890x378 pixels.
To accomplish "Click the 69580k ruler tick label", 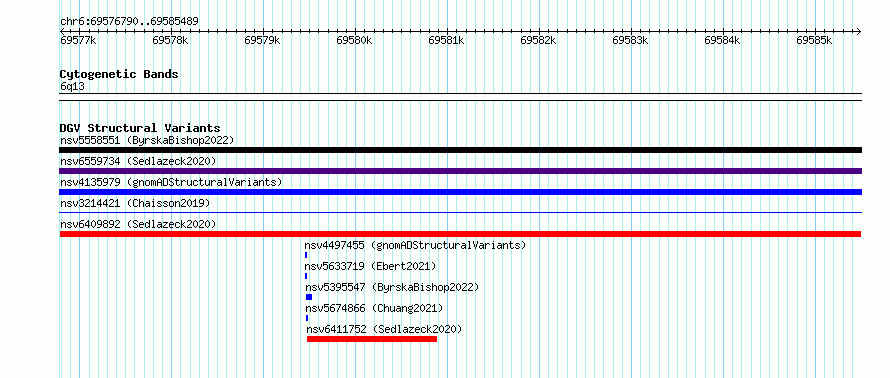I will pyautogui.click(x=354, y=40).
